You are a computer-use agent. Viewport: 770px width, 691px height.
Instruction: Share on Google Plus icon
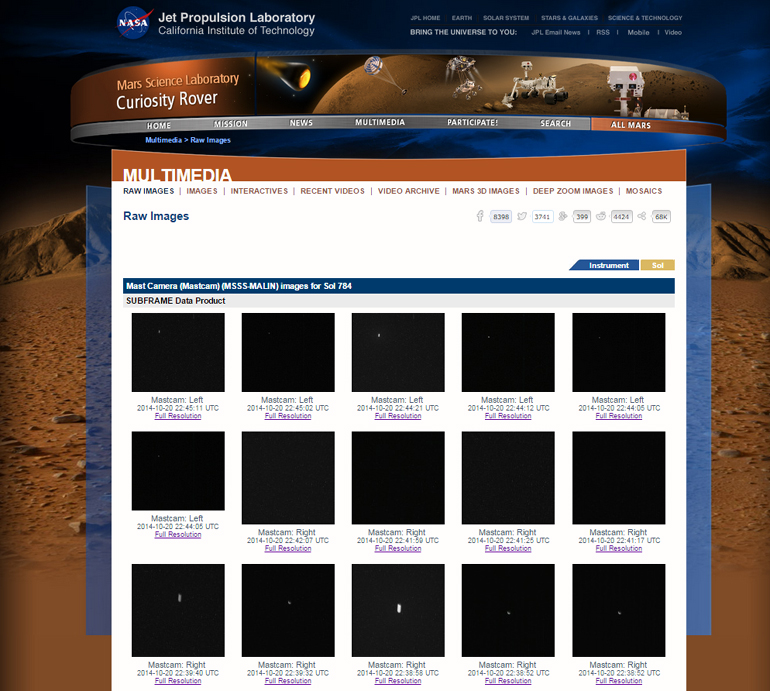point(563,216)
